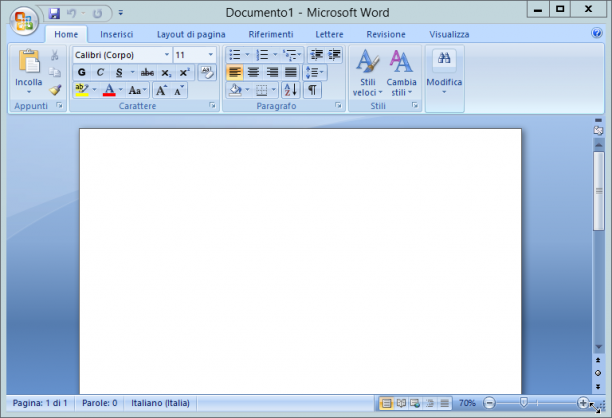Align text right

tap(272, 72)
